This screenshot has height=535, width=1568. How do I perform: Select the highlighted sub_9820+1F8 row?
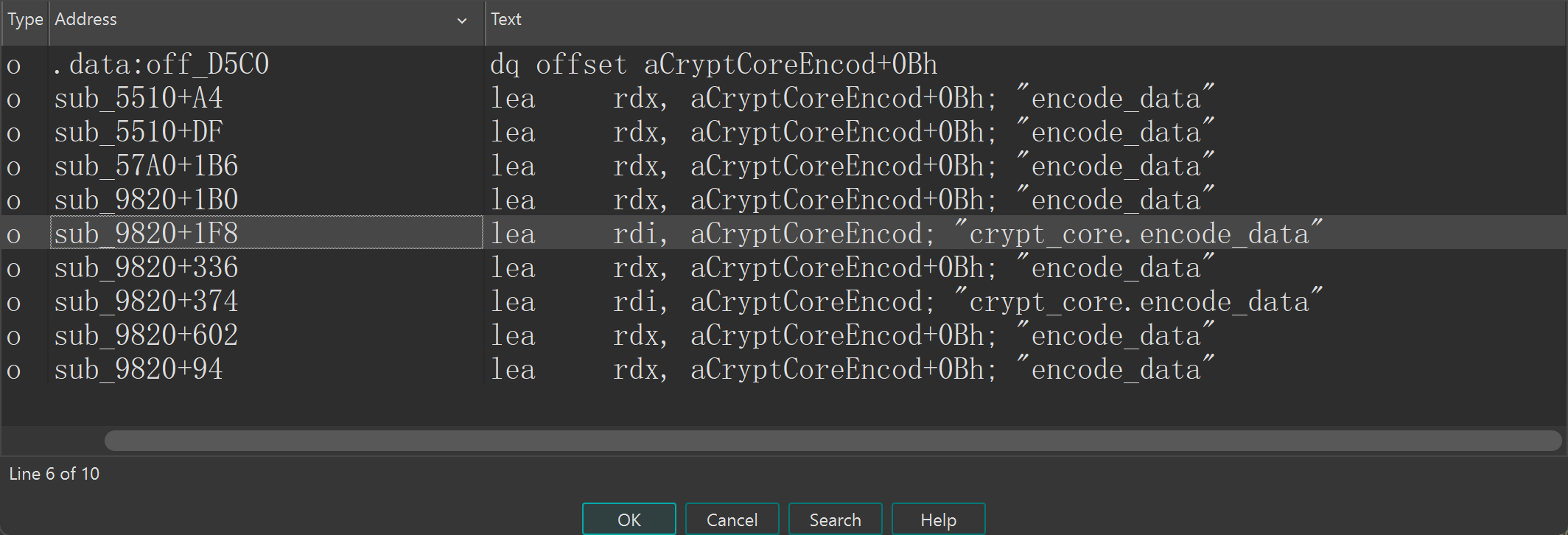point(146,234)
